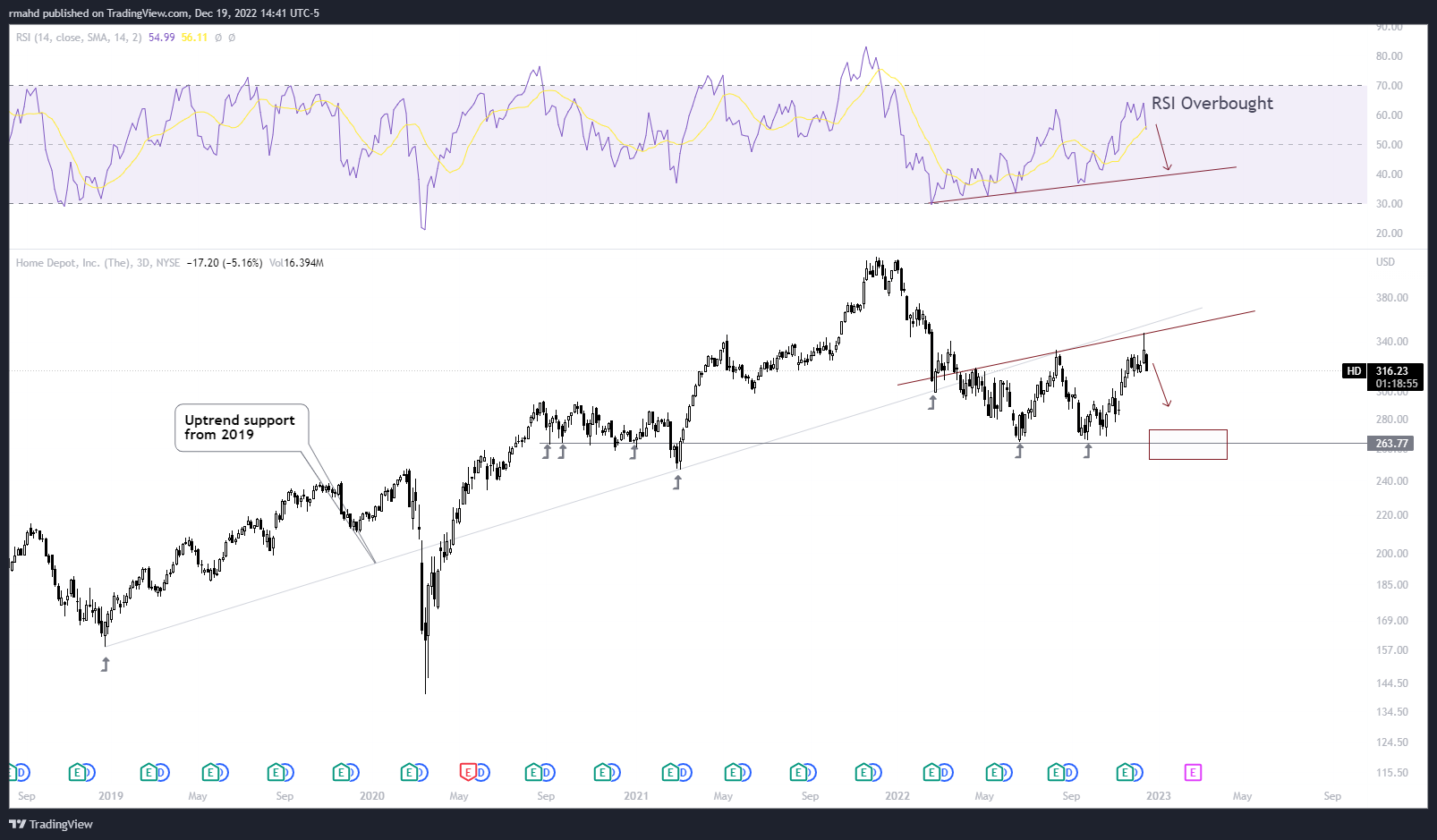Viewport: 1437px width, 840px height.
Task: Open the earnings marker just before the 2019 label
Action: coord(77,772)
